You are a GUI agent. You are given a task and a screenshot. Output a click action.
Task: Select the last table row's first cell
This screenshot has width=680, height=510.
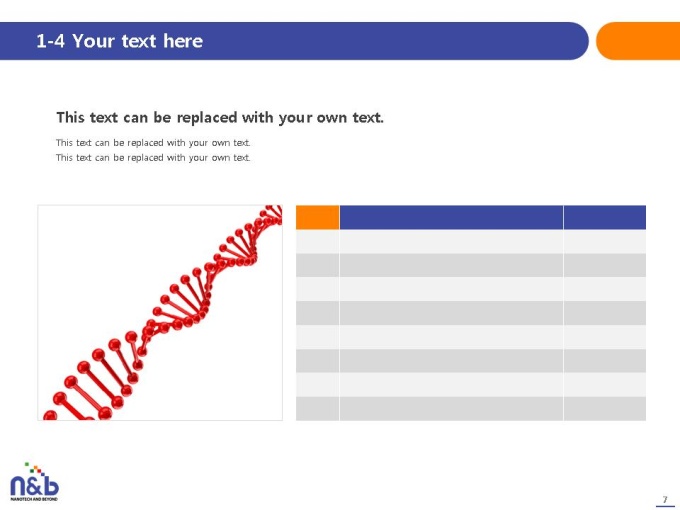pyautogui.click(x=317, y=409)
